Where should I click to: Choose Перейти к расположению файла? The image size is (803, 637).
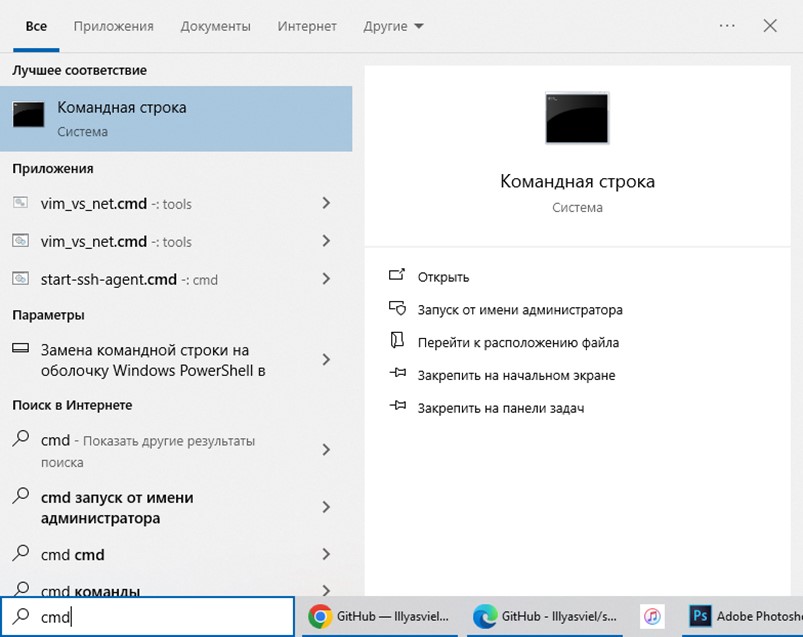(518, 343)
